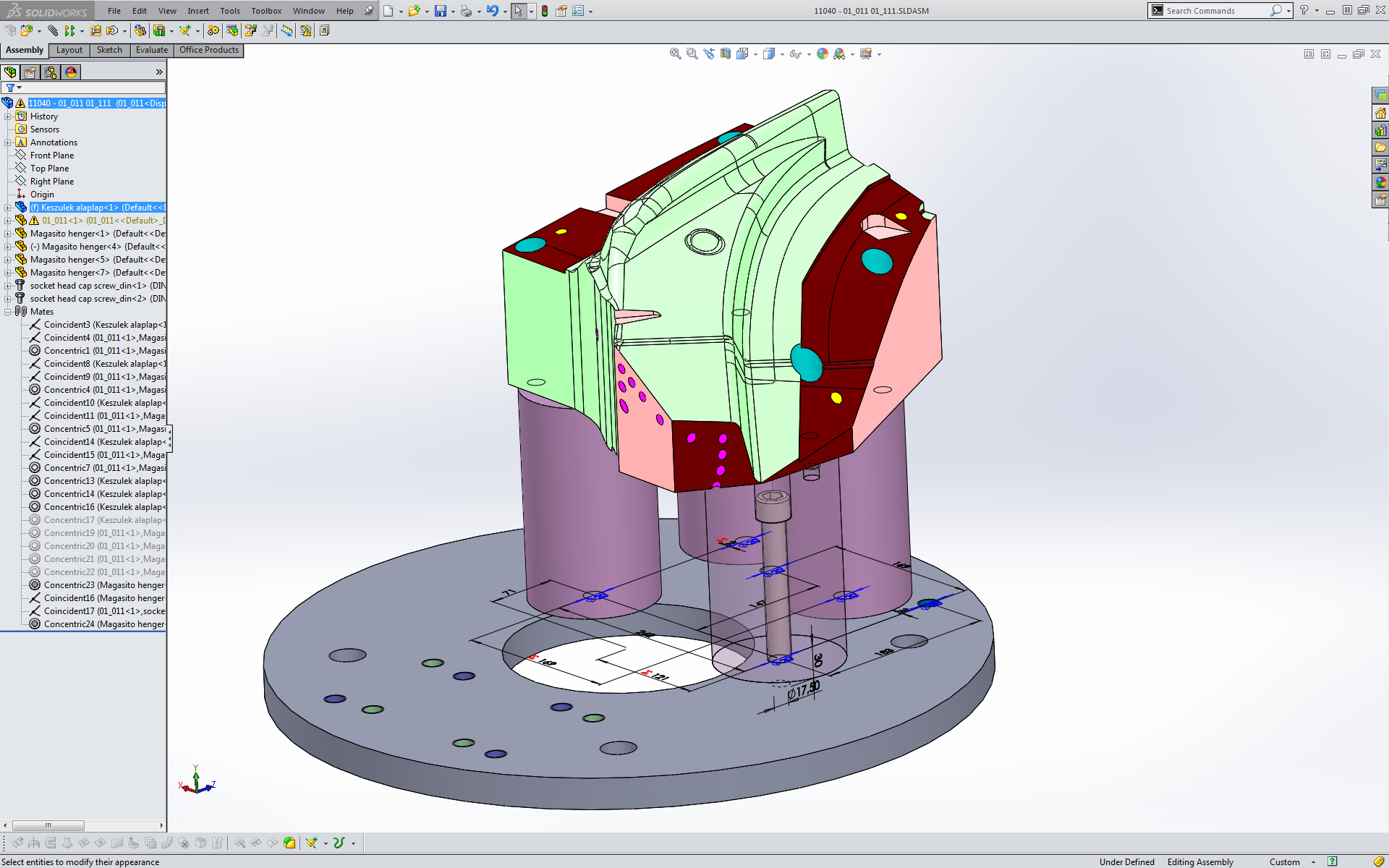The image size is (1389, 868).
Task: Open the Options checklist icon in the top toolbar
Action: pyautogui.click(x=578, y=11)
